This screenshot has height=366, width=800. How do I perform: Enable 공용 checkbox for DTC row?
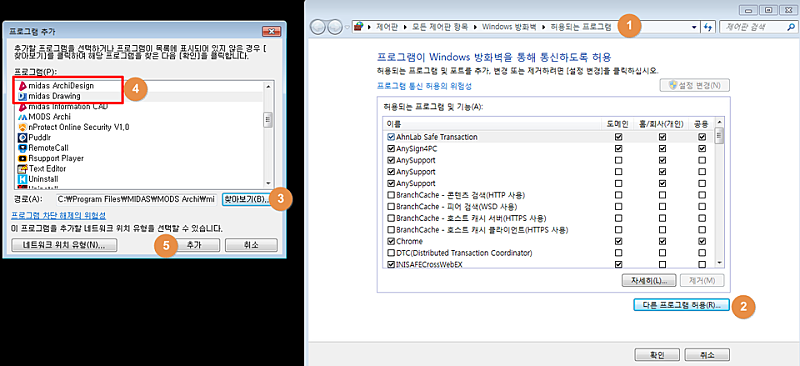click(703, 253)
